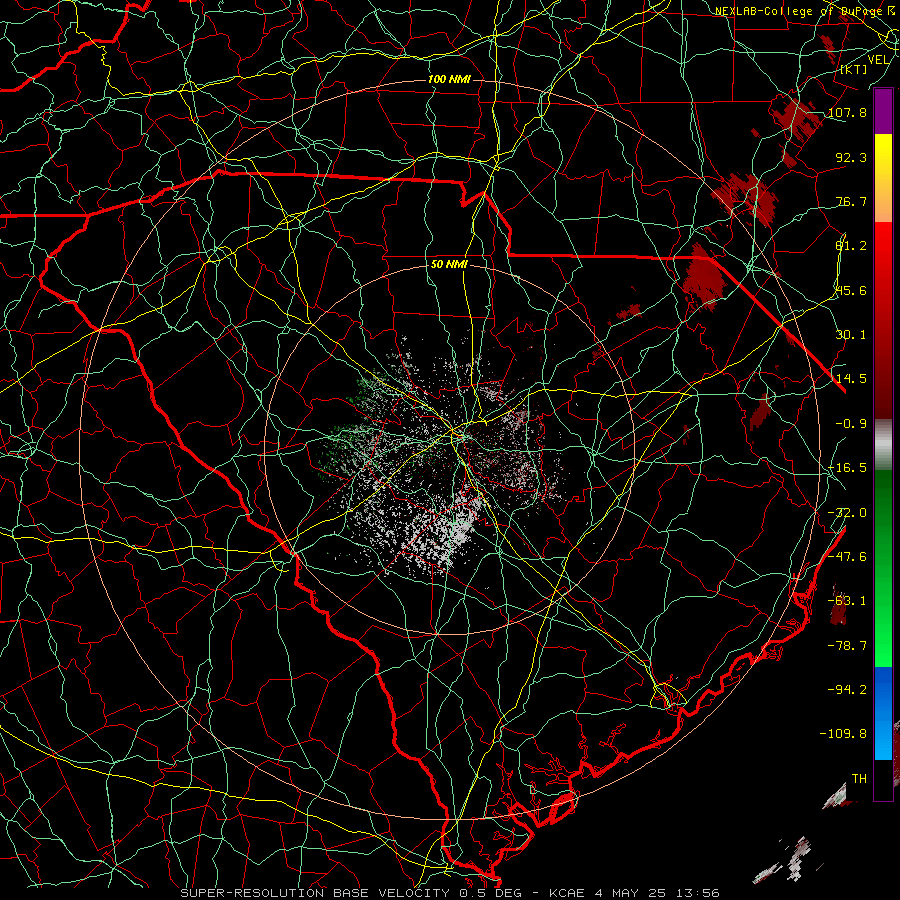Click the -16.5 legend value
This screenshot has height=900, width=900.
pyautogui.click(x=847, y=467)
